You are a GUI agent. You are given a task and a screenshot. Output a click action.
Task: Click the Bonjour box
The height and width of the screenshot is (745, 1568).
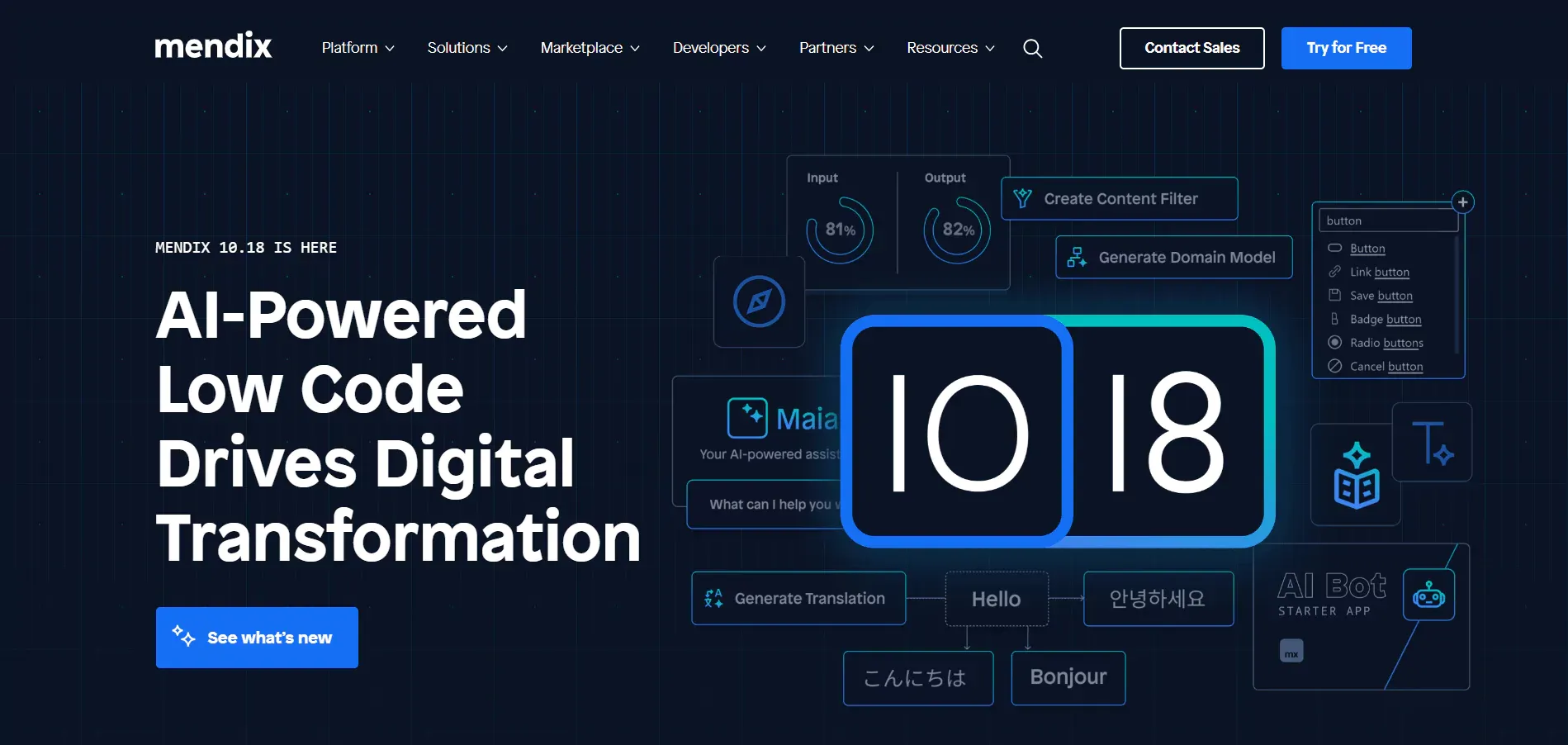(1068, 677)
